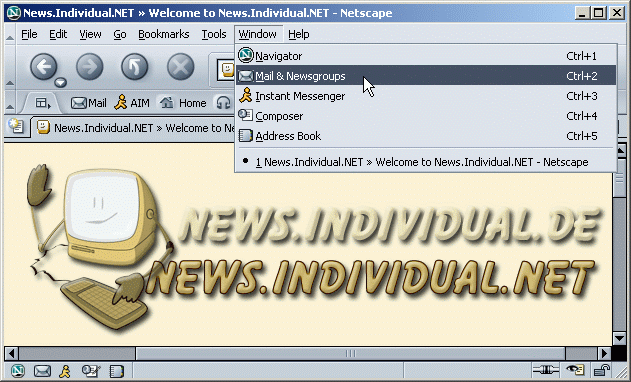The width and height of the screenshot is (631, 382).
Task: Open Instant Messenger icon in status bar
Action: coord(65,371)
